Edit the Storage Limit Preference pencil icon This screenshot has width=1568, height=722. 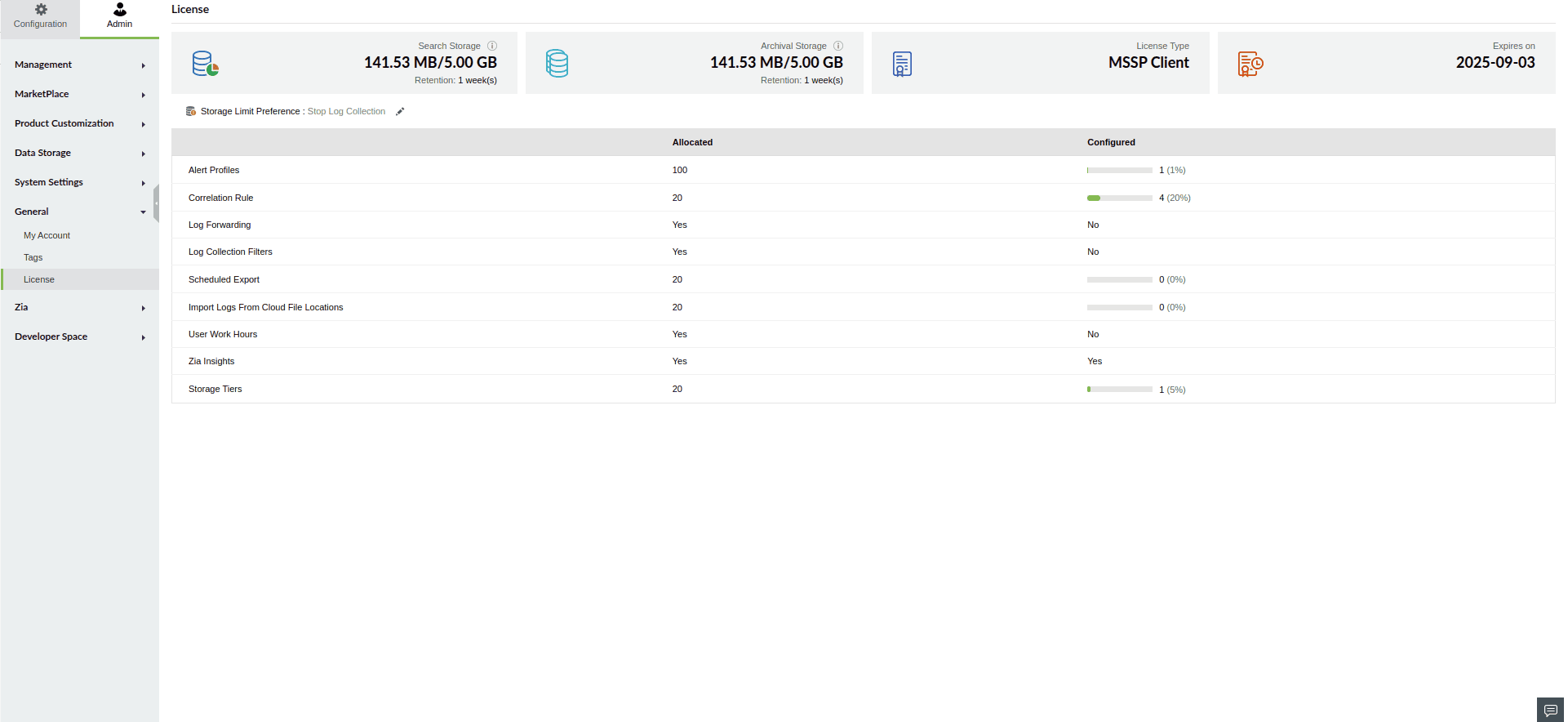click(400, 112)
